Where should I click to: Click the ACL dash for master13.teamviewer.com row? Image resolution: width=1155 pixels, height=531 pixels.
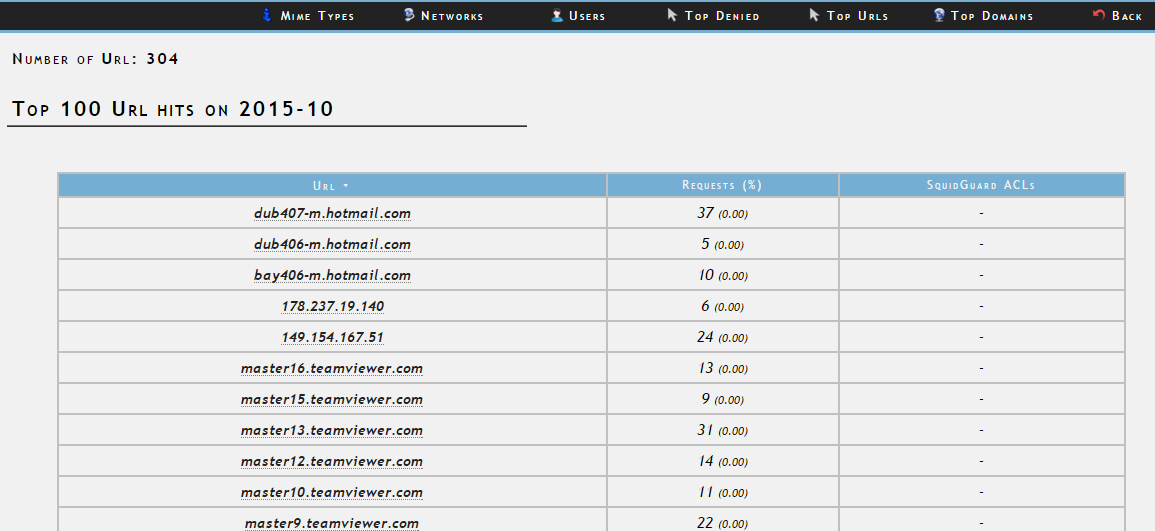pos(981,430)
